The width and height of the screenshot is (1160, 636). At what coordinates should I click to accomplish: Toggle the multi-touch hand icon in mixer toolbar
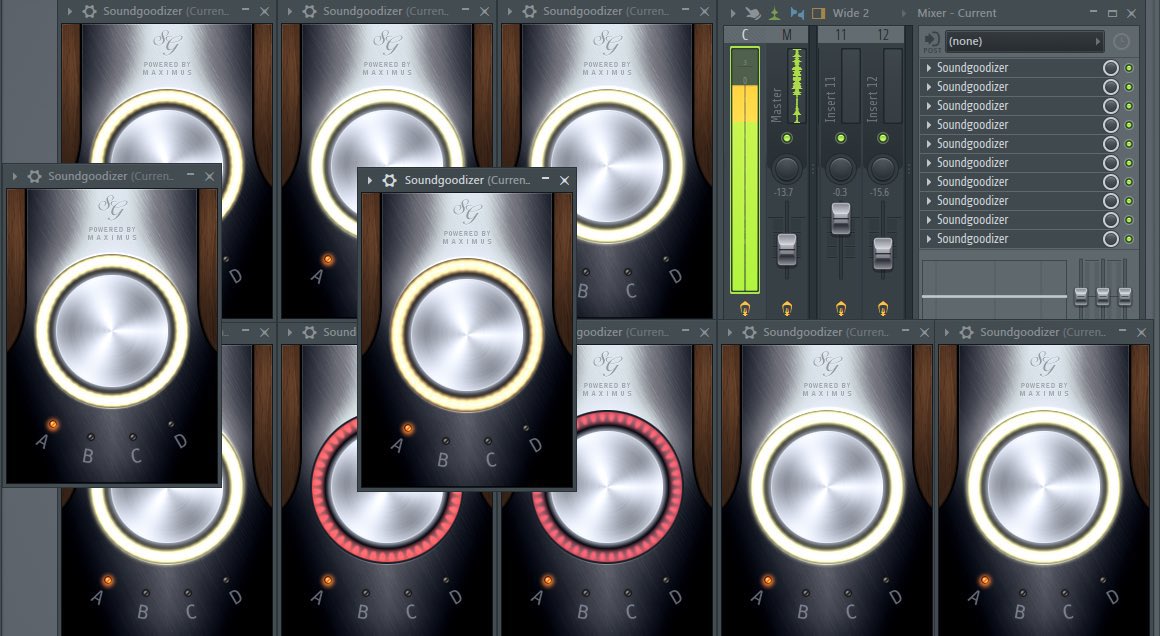[x=753, y=13]
